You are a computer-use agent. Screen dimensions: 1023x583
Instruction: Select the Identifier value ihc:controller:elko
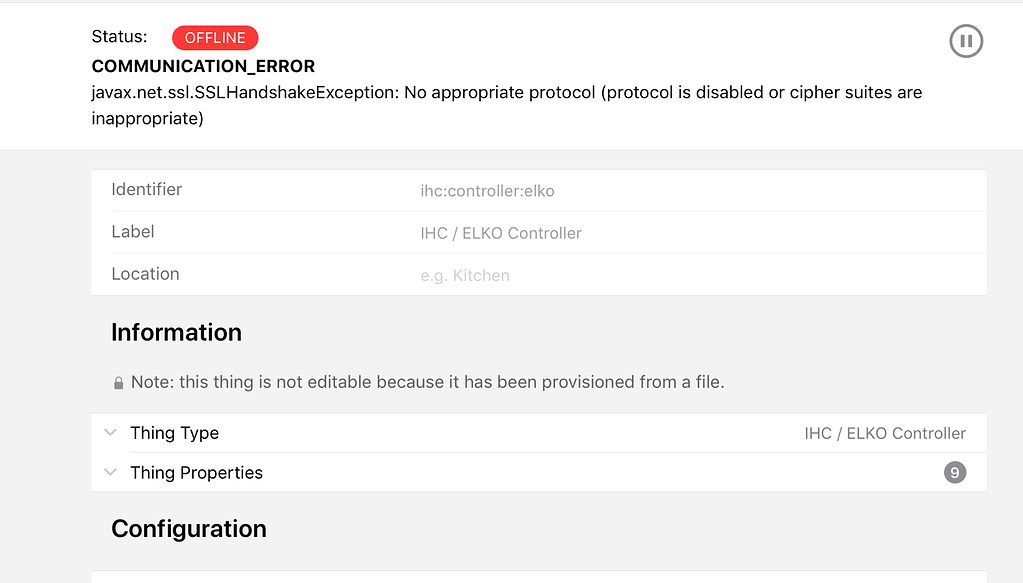click(487, 190)
